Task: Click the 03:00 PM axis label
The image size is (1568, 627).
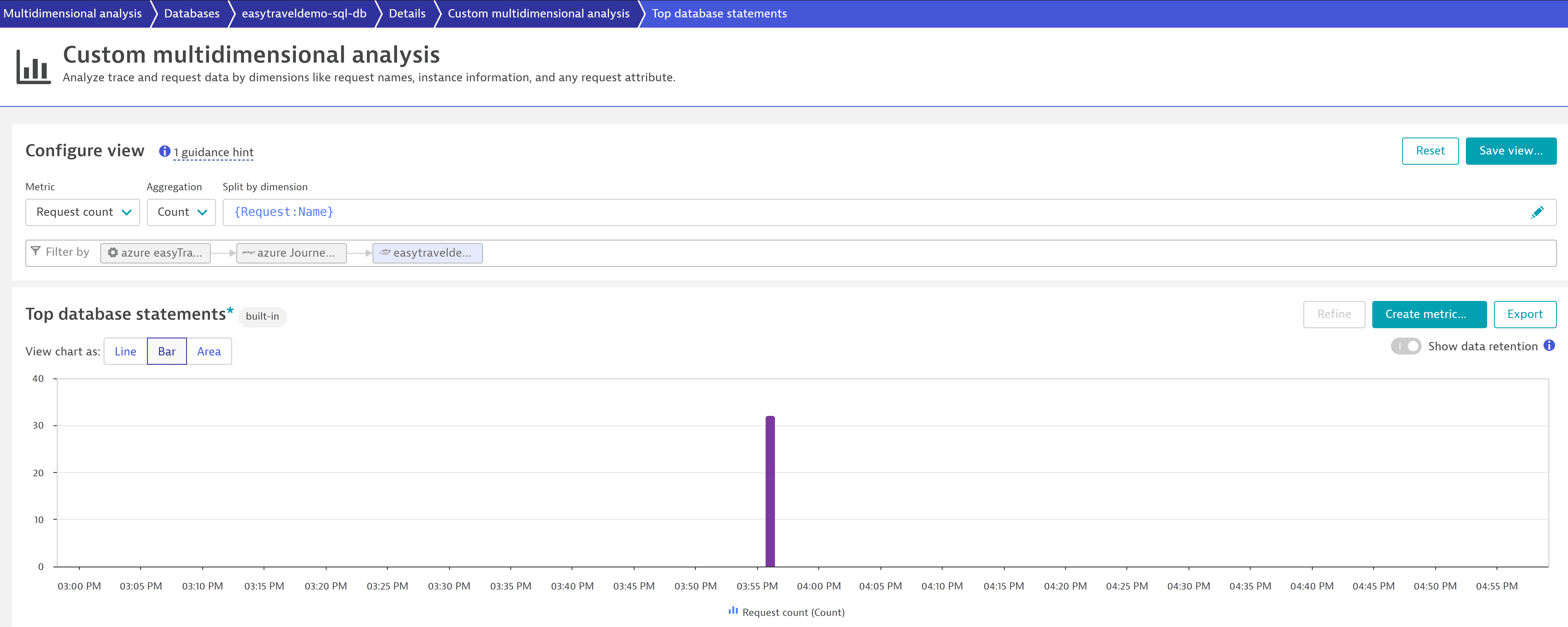Action: pos(79,586)
